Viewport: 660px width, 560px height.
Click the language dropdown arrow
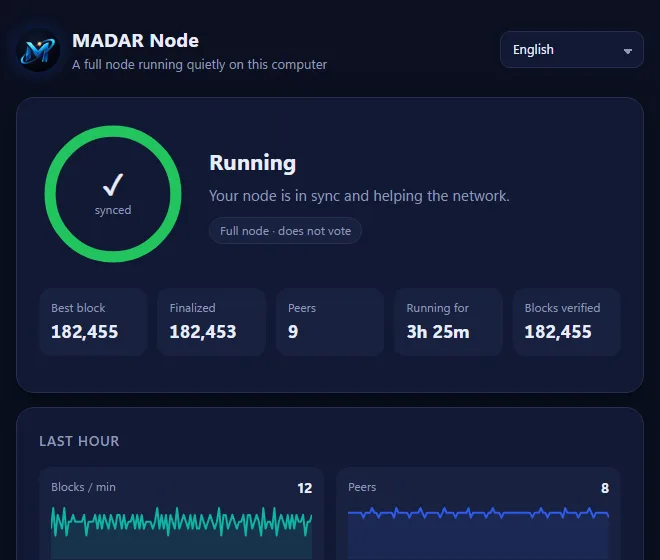(628, 51)
